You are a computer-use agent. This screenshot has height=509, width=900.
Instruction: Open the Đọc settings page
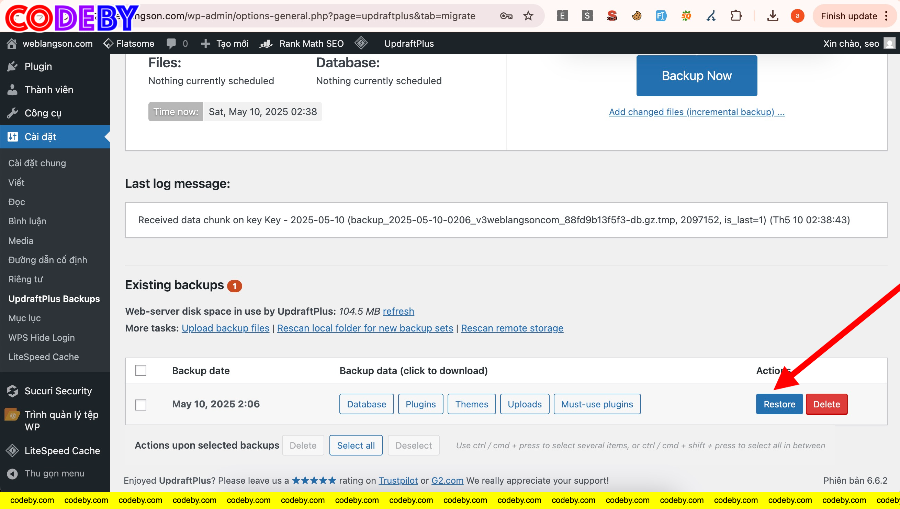(17, 202)
